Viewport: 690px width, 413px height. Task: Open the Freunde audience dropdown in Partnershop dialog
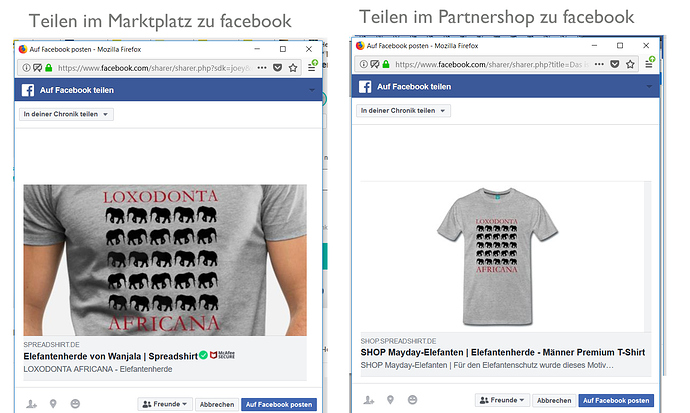[501, 400]
